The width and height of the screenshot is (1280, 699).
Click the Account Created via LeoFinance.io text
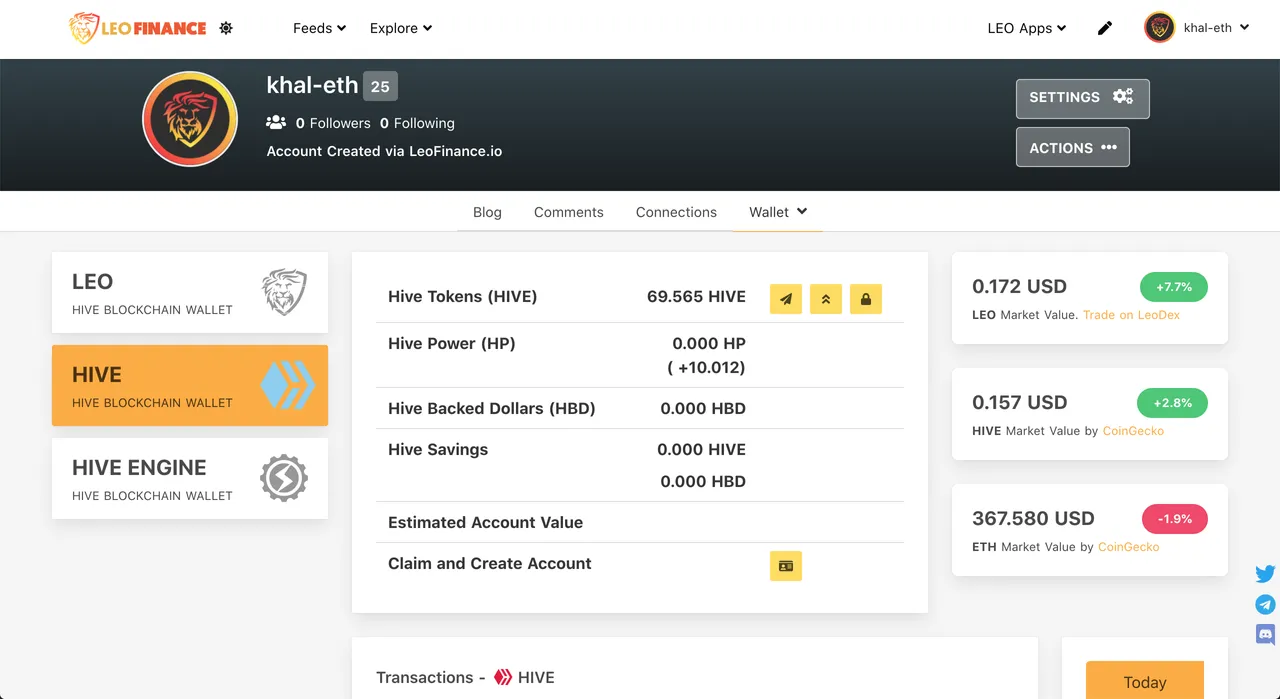pos(384,151)
